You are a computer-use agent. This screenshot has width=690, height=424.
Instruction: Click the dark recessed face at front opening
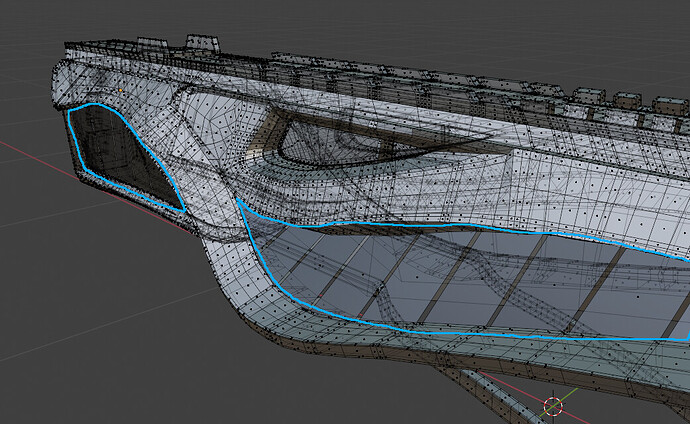(123, 156)
